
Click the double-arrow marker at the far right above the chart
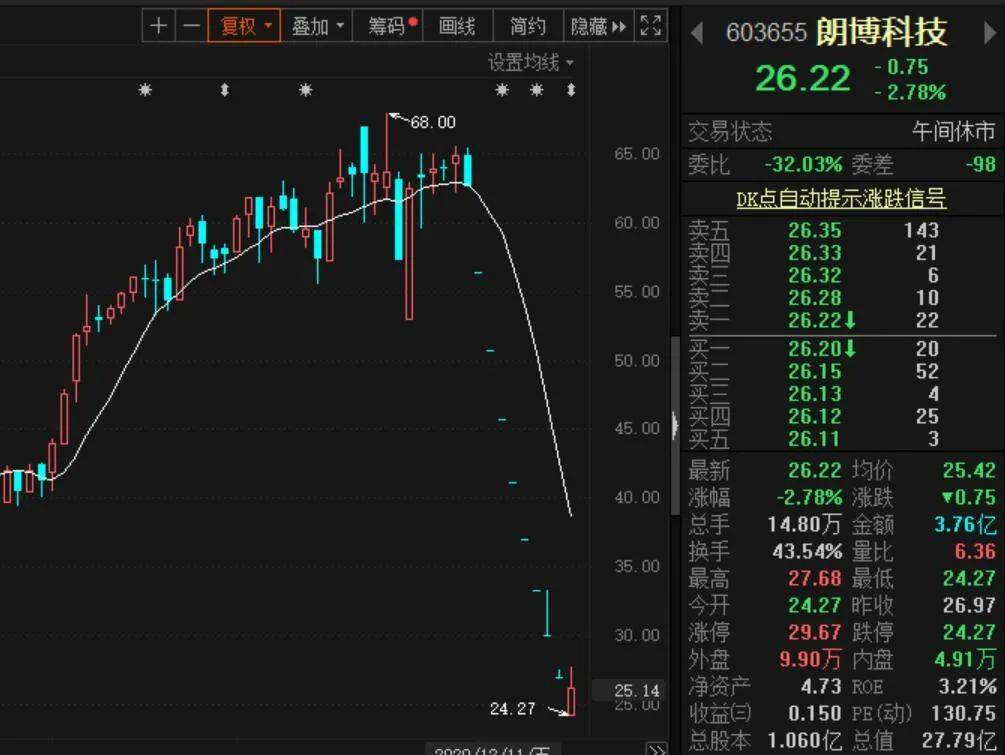click(570, 90)
